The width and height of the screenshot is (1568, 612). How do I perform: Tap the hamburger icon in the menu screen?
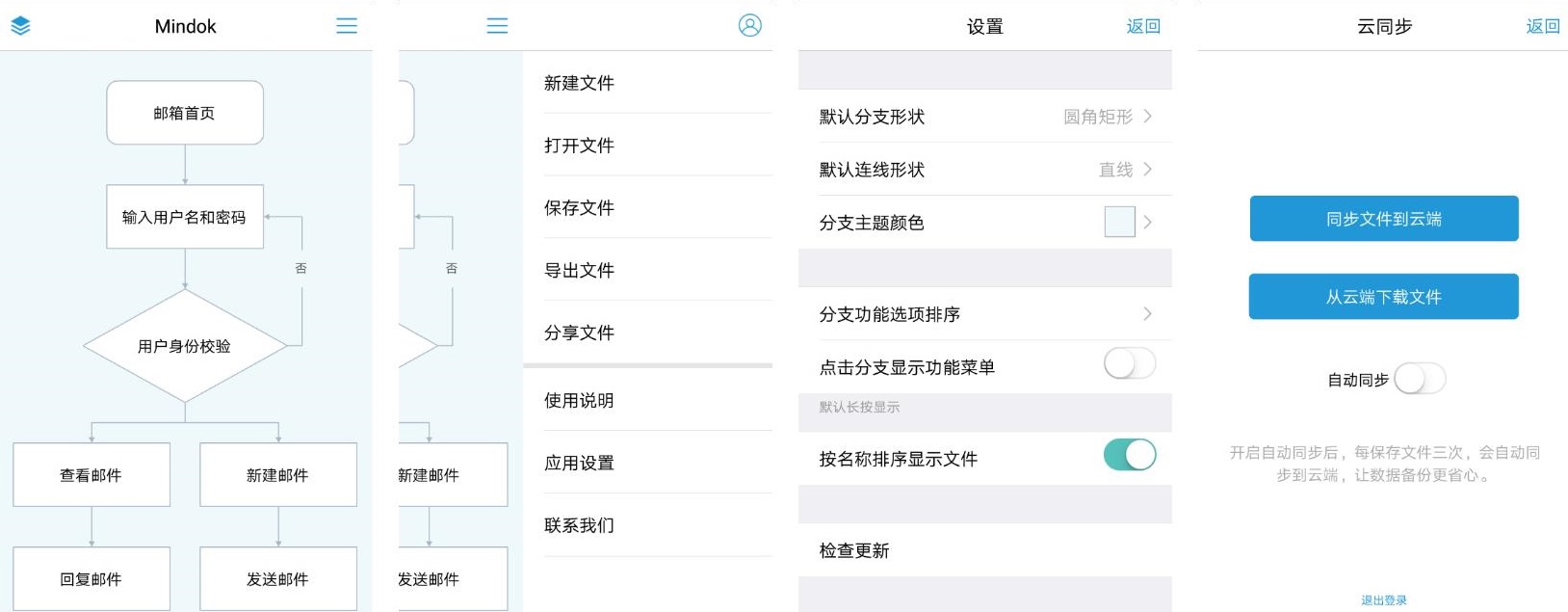(497, 26)
